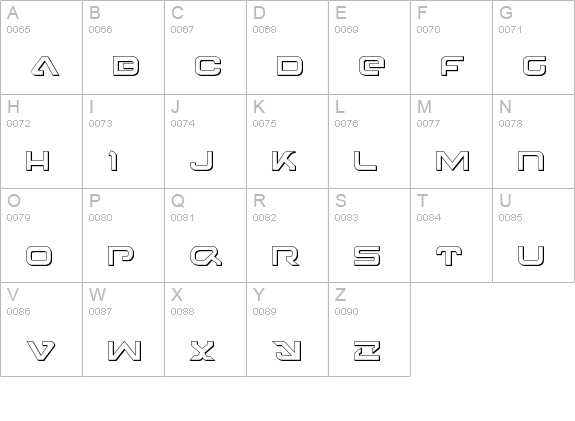This screenshot has height=421, width=575.
Task: Select the G glyph with code 0071
Action: pos(535,66)
